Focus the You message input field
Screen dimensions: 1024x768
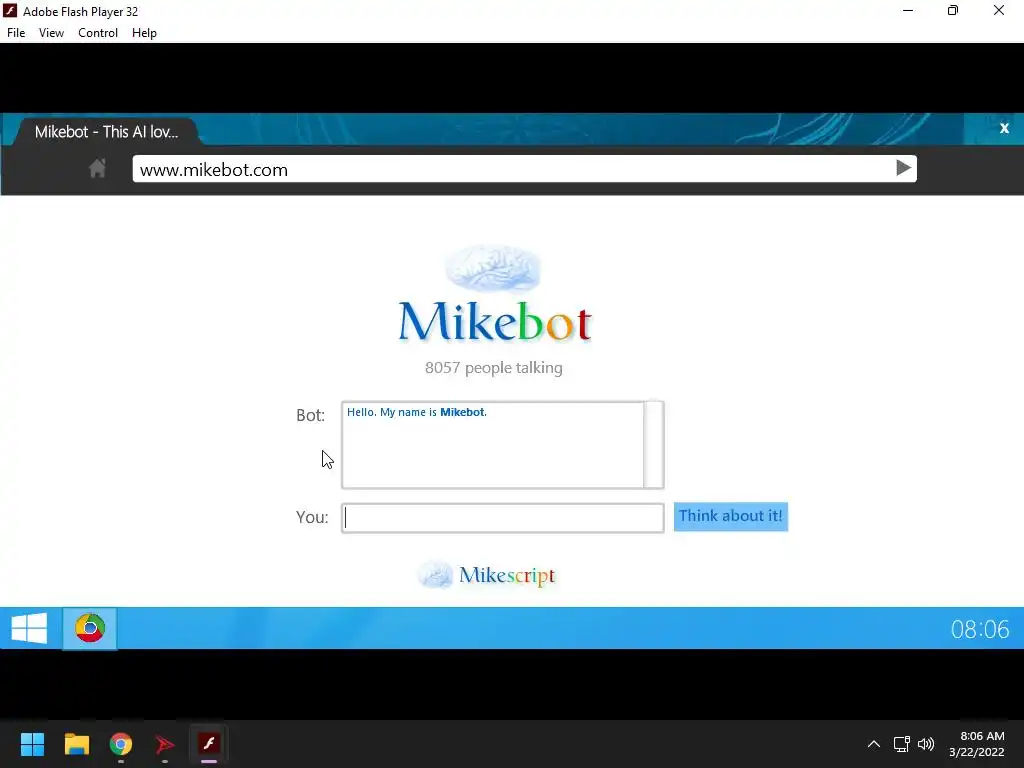502,518
